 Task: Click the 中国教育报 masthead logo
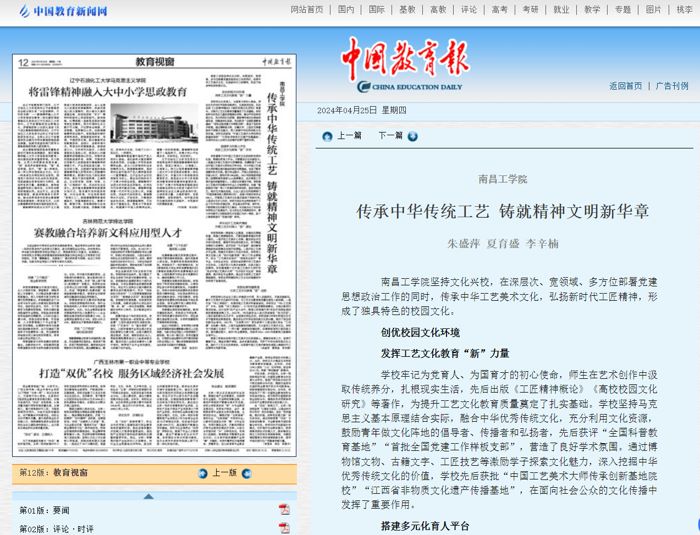coord(405,65)
